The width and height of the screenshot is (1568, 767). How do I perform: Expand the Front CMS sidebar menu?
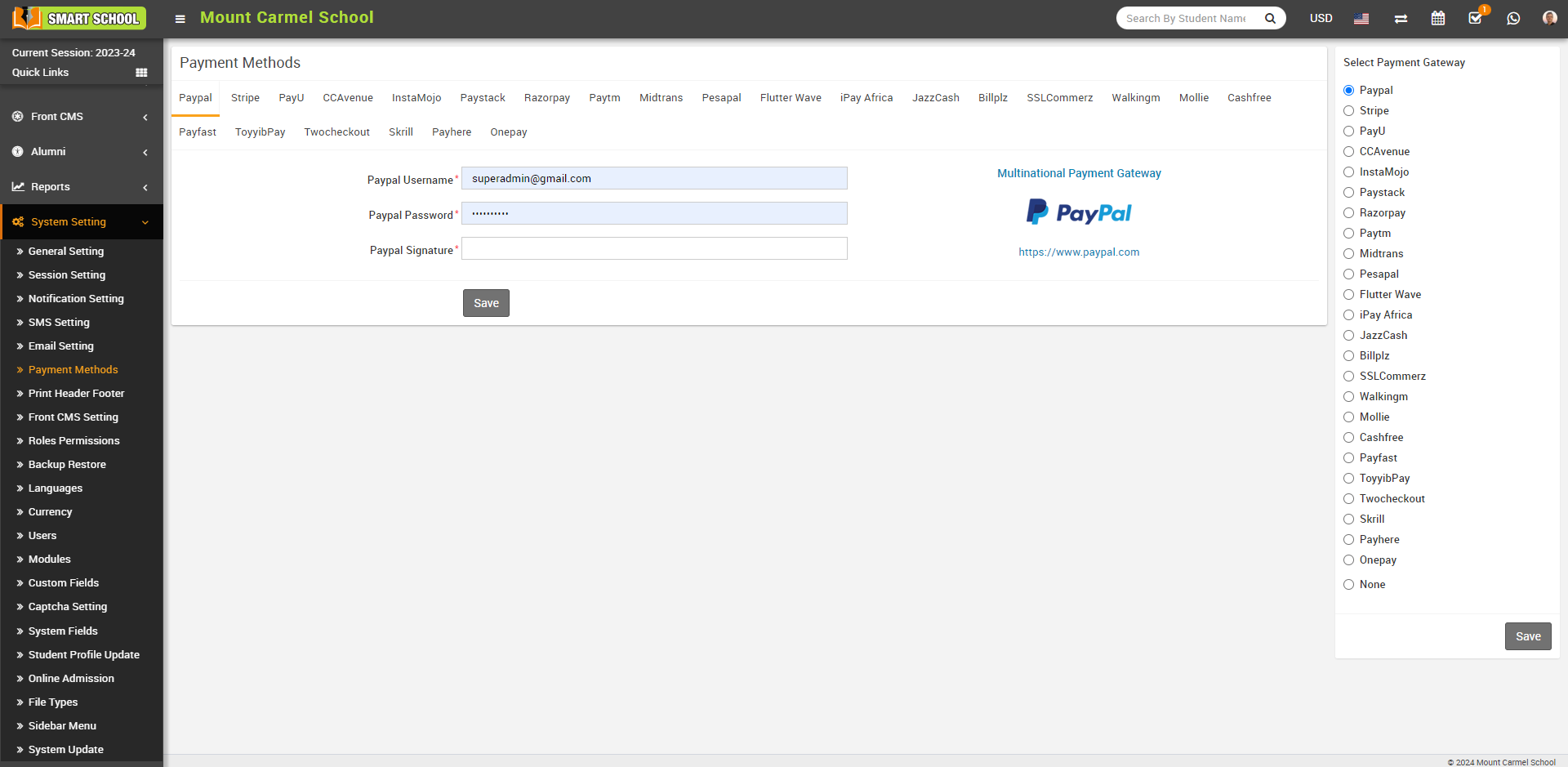[82, 117]
